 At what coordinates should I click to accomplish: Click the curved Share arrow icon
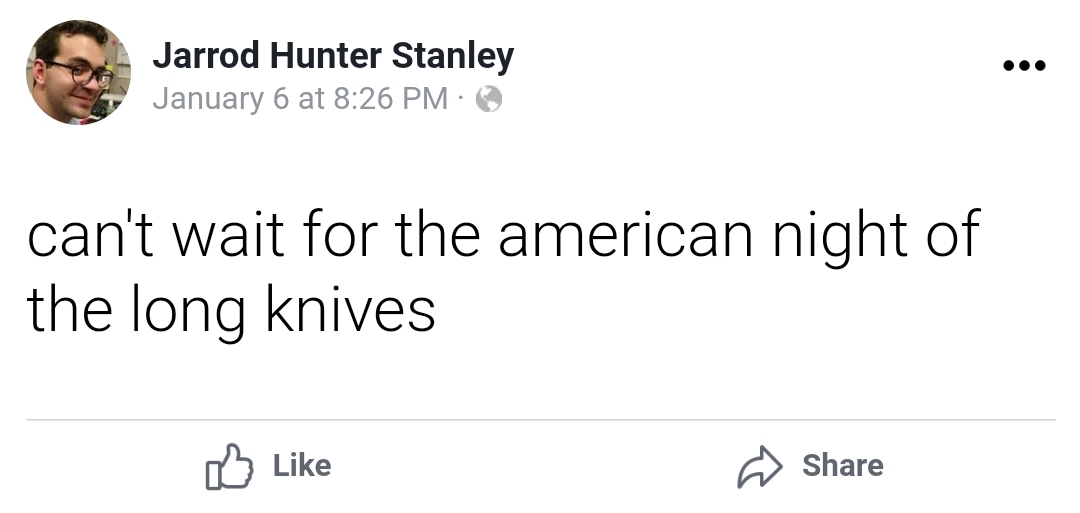point(759,467)
